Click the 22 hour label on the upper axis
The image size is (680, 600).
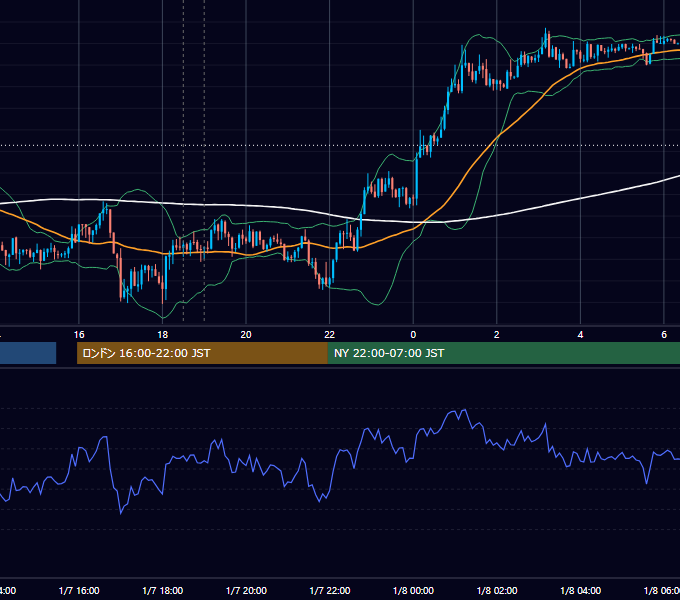point(330,335)
